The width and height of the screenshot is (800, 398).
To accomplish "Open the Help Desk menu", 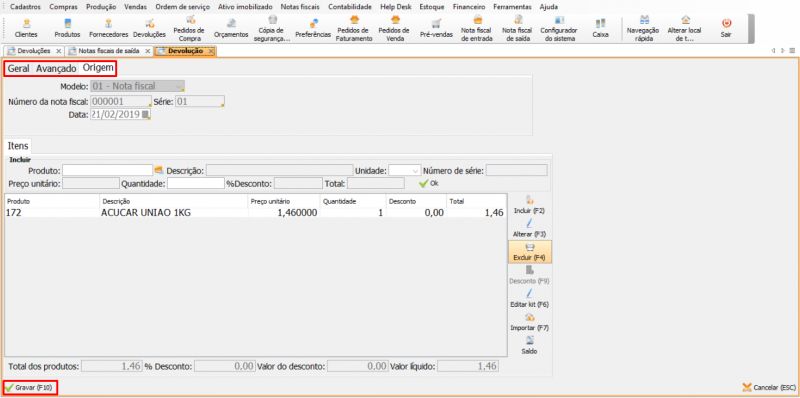I will coord(396,7).
